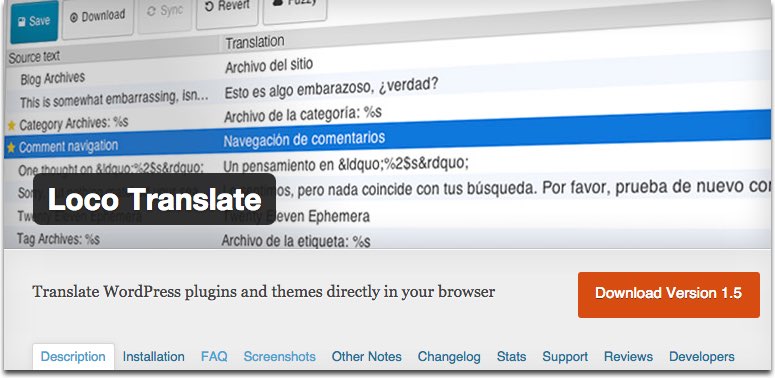This screenshot has width=775, height=378.
Task: Click translation 'Archivo del sitio'
Action: click(269, 65)
